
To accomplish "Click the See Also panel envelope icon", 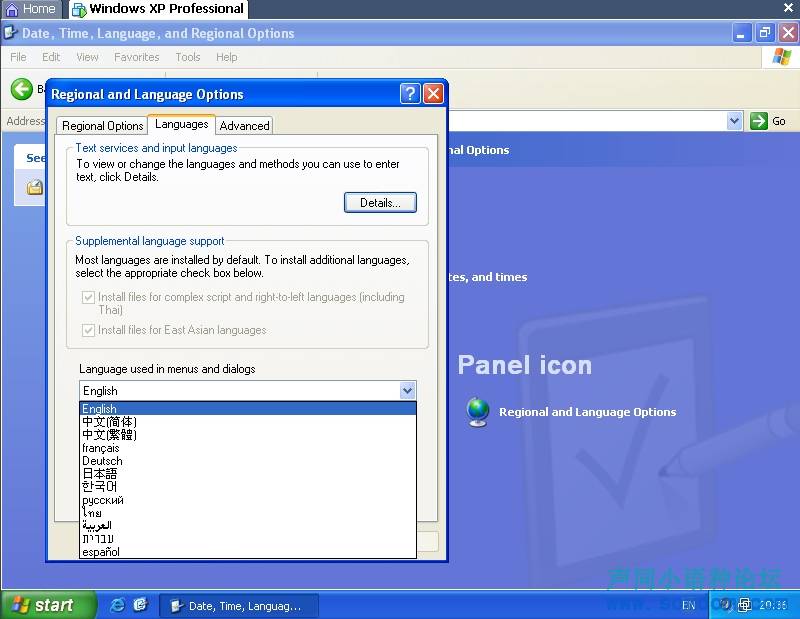I will tap(35, 187).
